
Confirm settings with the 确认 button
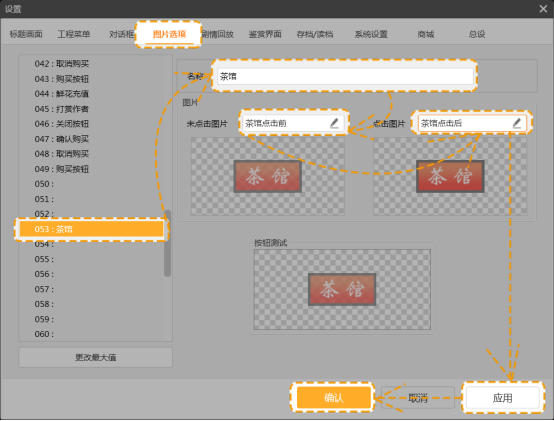click(334, 398)
